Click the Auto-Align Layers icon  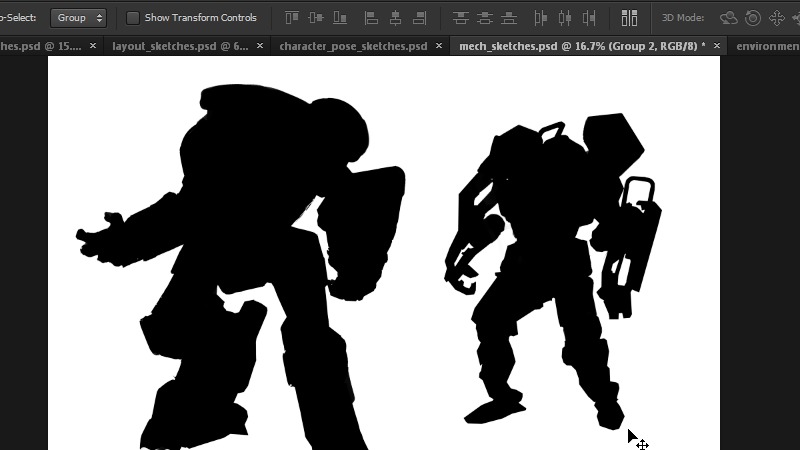tap(629, 18)
